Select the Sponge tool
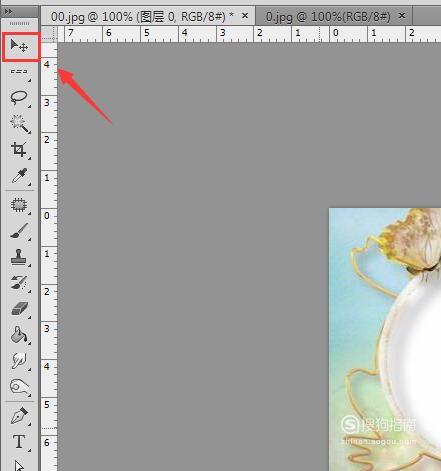Image resolution: width=441 pixels, height=471 pixels. click(19, 387)
